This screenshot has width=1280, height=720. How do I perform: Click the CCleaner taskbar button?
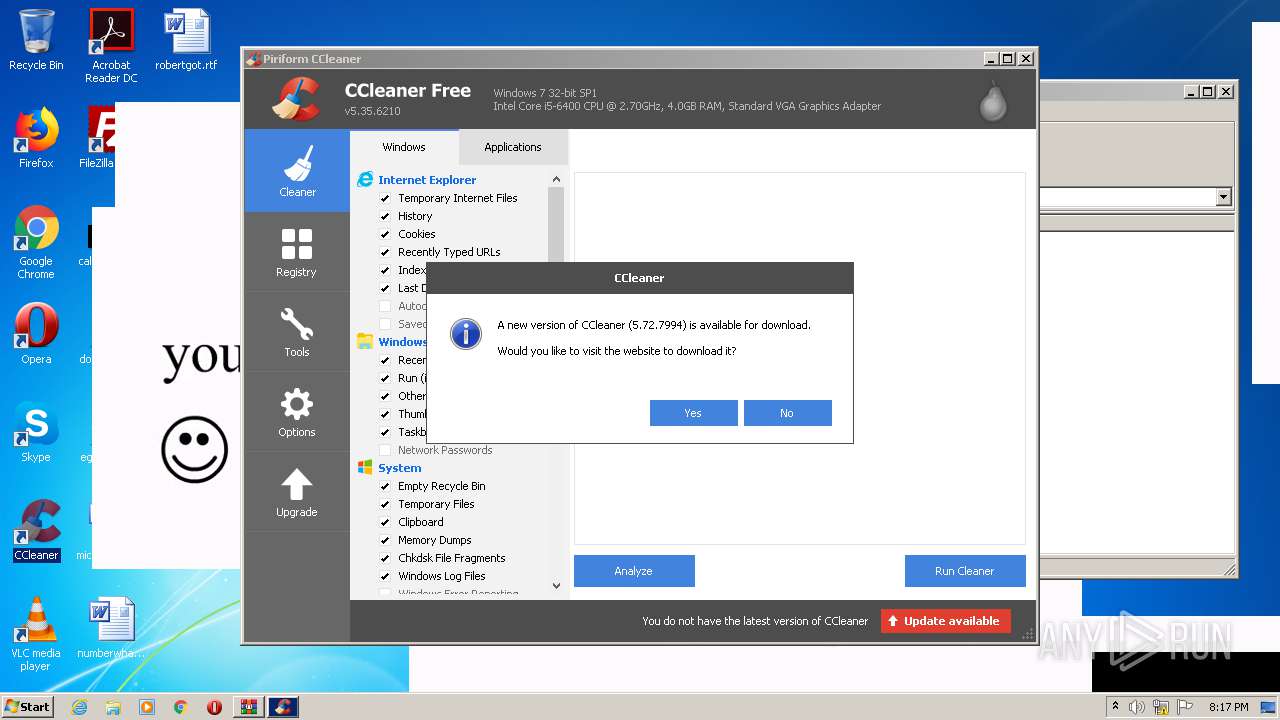click(283, 707)
